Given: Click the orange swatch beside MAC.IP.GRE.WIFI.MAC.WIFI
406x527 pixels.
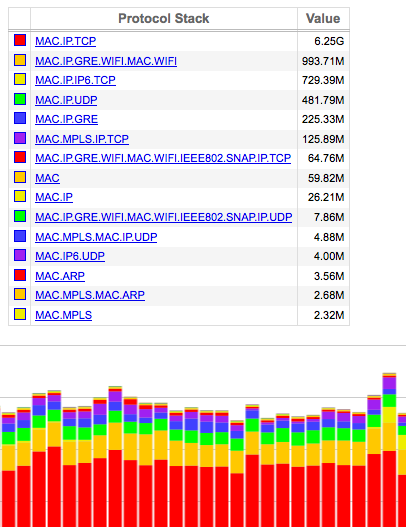Looking at the screenshot, I should (20, 60).
